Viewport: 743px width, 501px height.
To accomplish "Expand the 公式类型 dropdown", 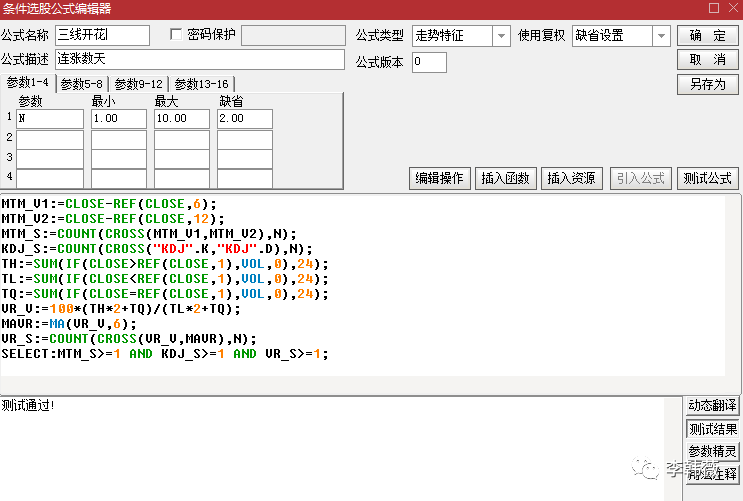I will click(x=501, y=36).
